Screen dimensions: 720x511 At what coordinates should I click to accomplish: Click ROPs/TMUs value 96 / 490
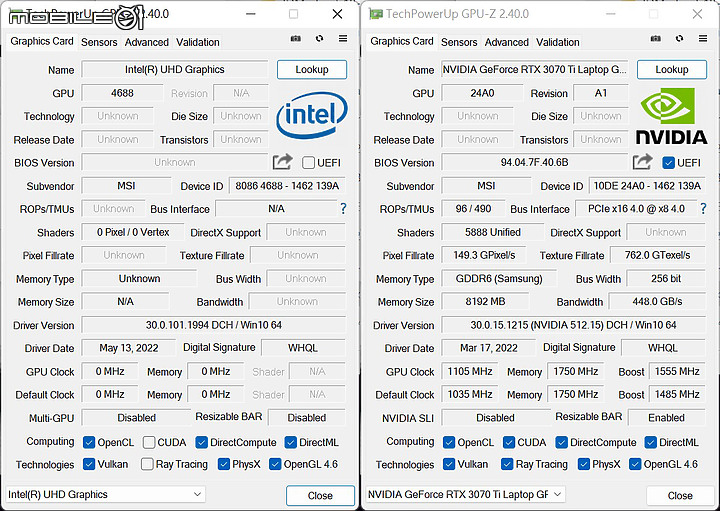(473, 209)
